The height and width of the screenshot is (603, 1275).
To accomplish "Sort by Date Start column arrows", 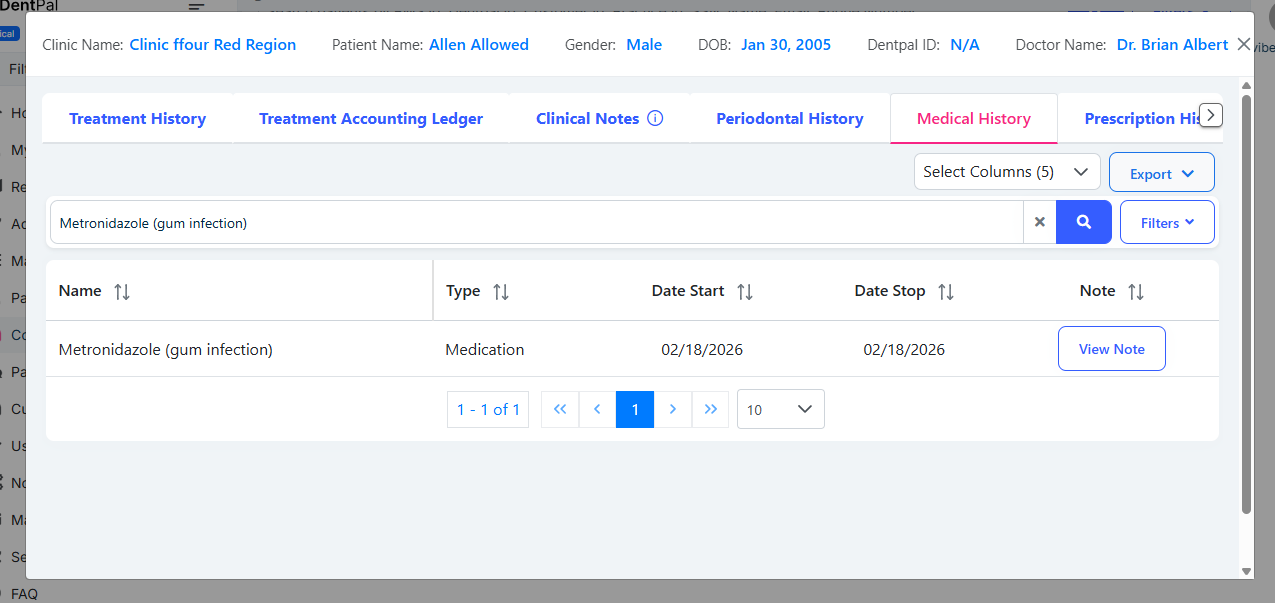I will pos(744,291).
